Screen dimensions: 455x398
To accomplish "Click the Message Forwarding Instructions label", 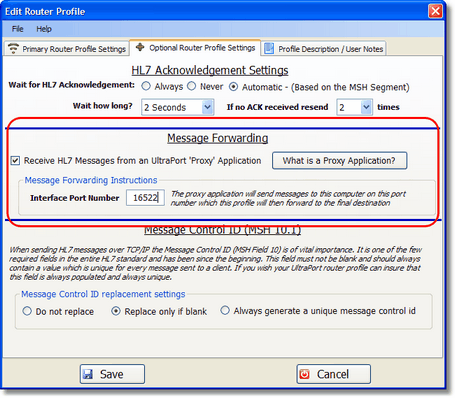I will (x=91, y=180).
